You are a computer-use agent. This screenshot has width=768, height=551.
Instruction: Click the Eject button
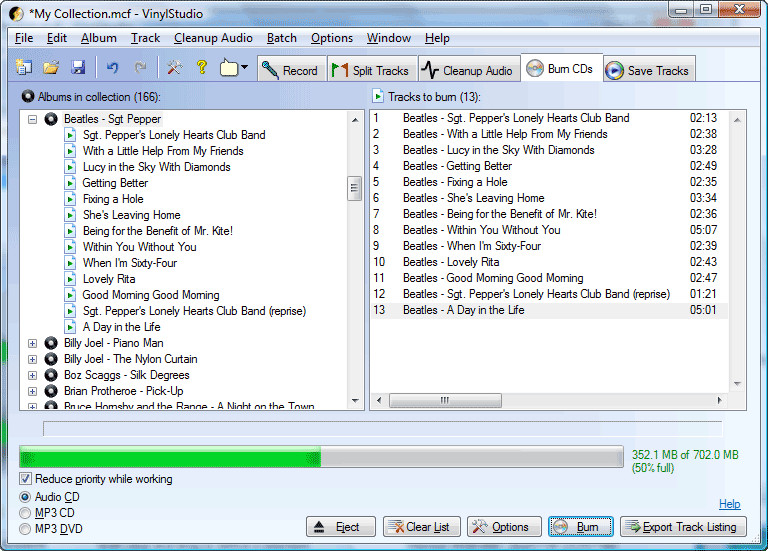(x=341, y=527)
